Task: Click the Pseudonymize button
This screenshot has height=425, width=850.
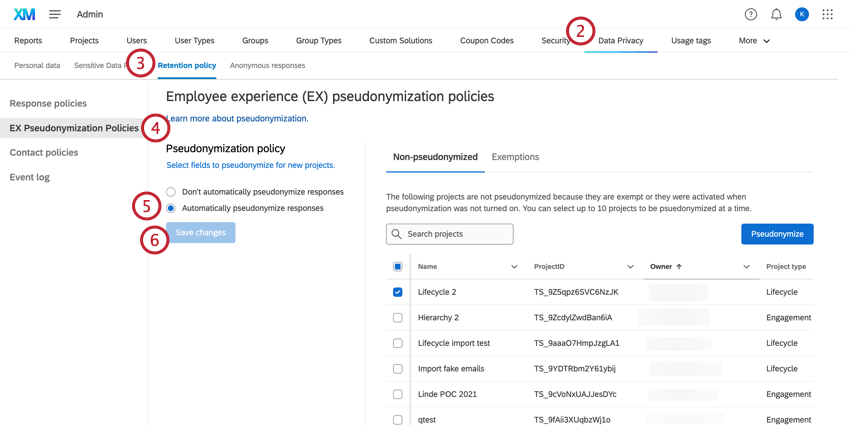Action: click(777, 234)
